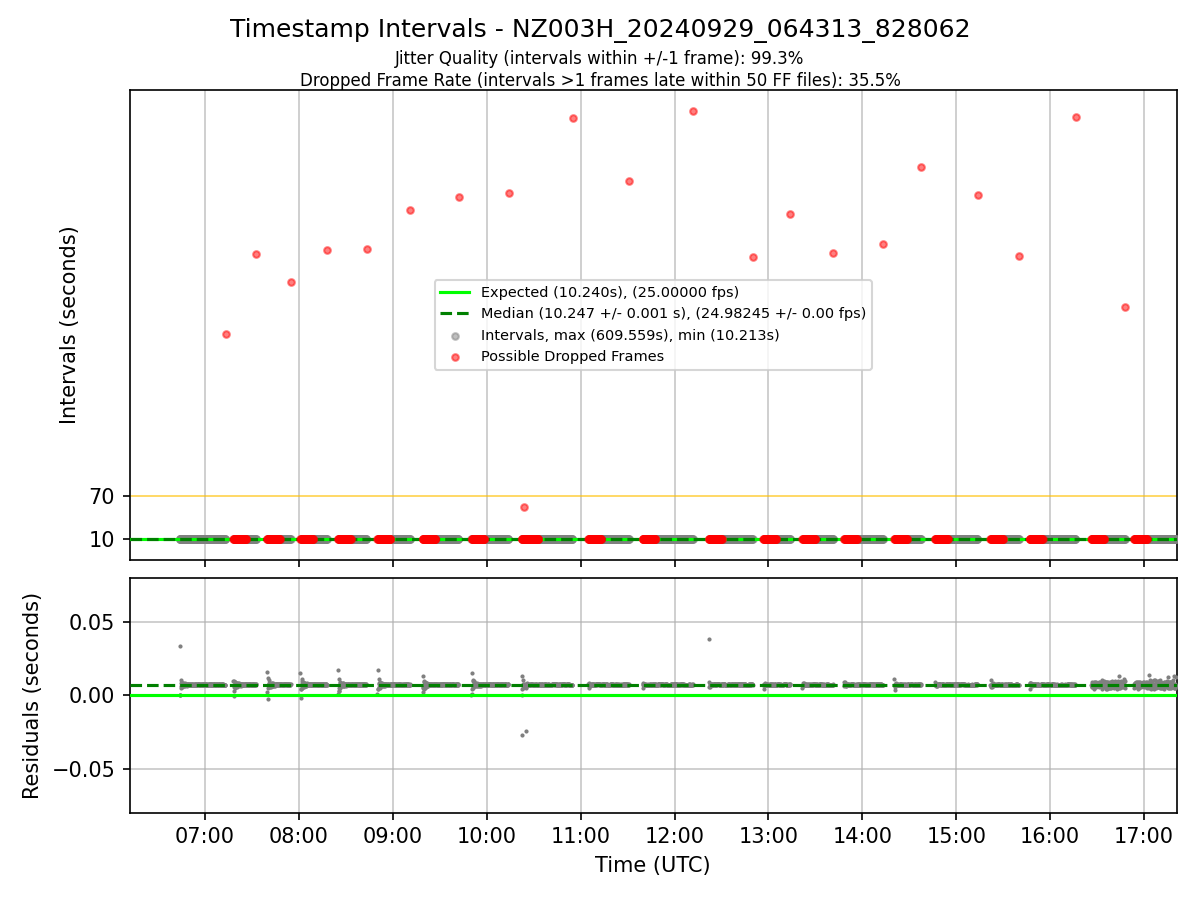Click the dashed green line sample in legend
This screenshot has height=900, width=1200.
455,313
